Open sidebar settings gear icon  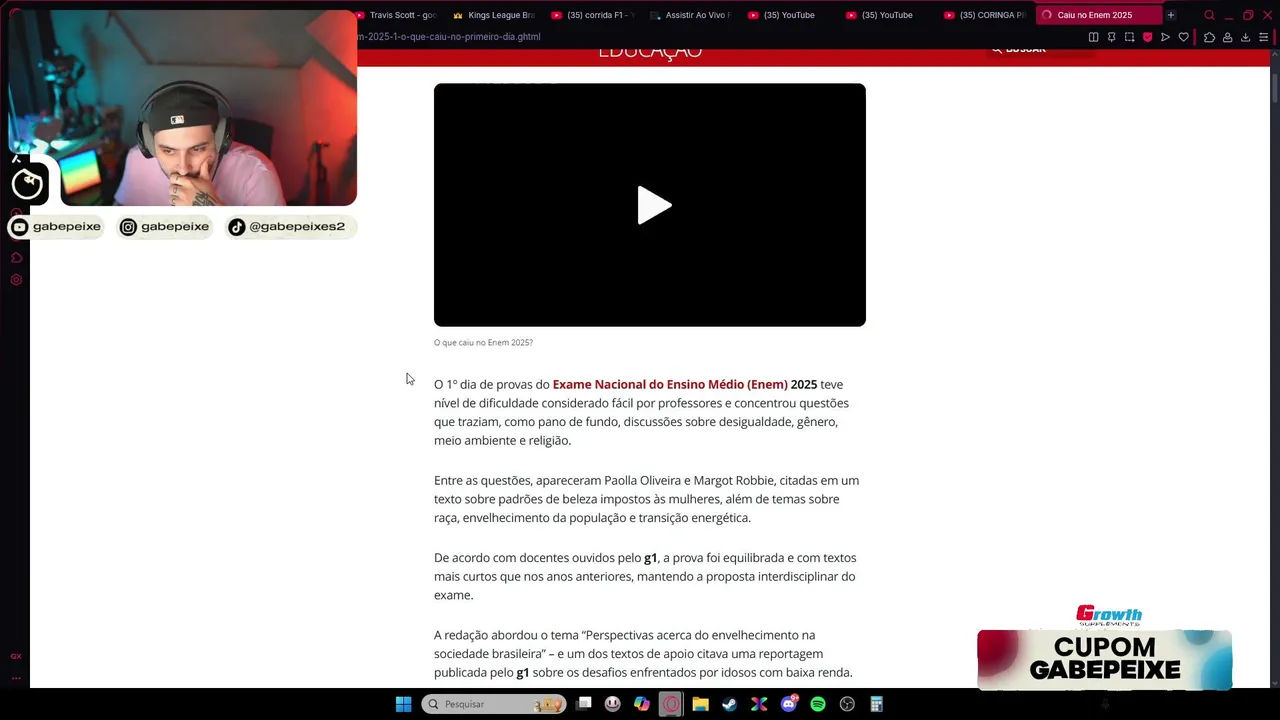point(16,280)
